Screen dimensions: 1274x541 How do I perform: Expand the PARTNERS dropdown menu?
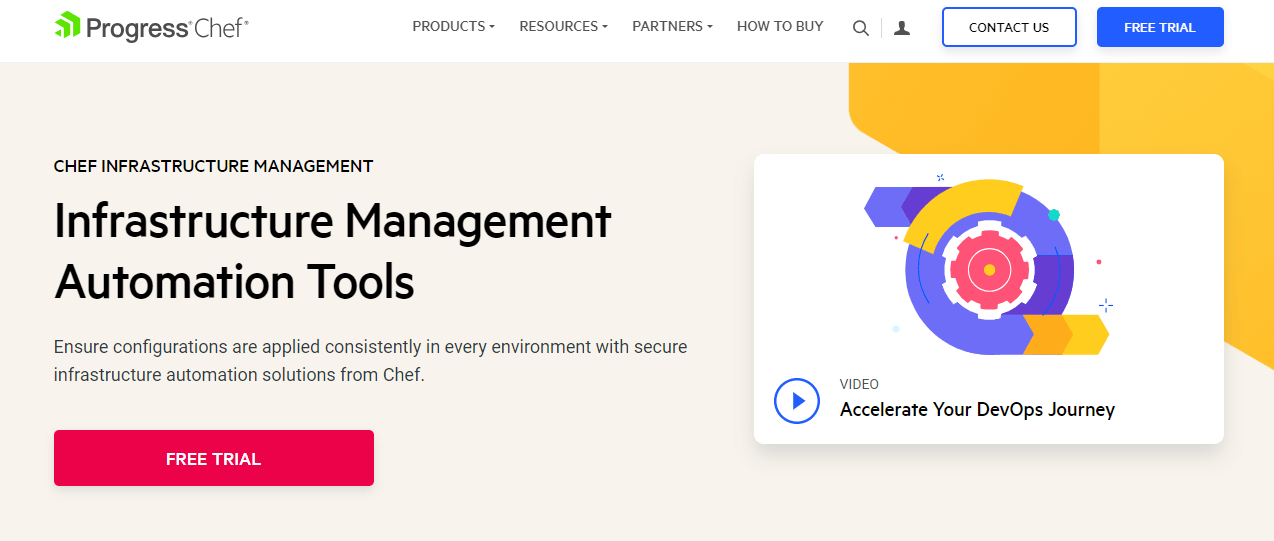tap(672, 27)
